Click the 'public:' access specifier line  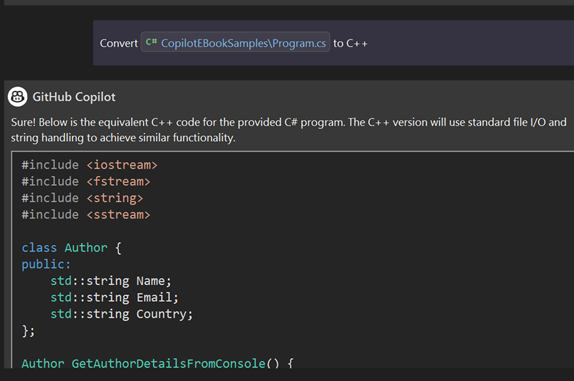46,264
